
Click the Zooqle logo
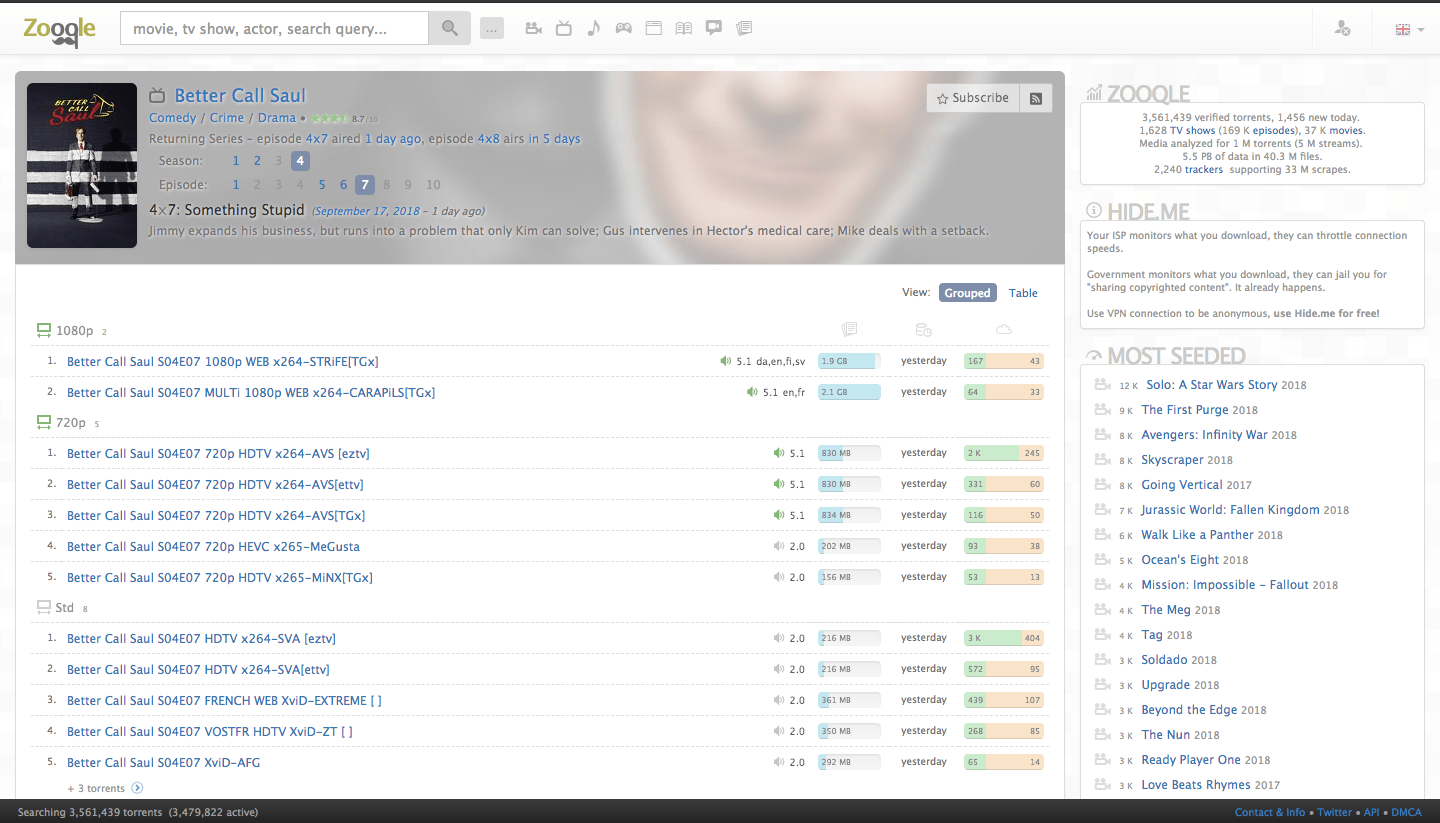pos(60,29)
